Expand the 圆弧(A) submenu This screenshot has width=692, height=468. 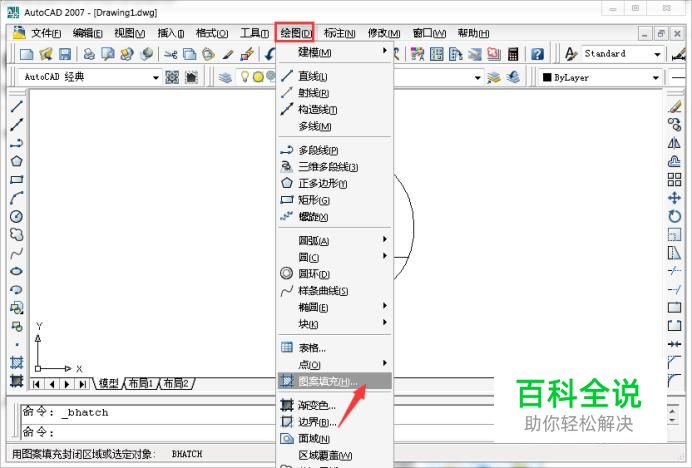(335, 241)
